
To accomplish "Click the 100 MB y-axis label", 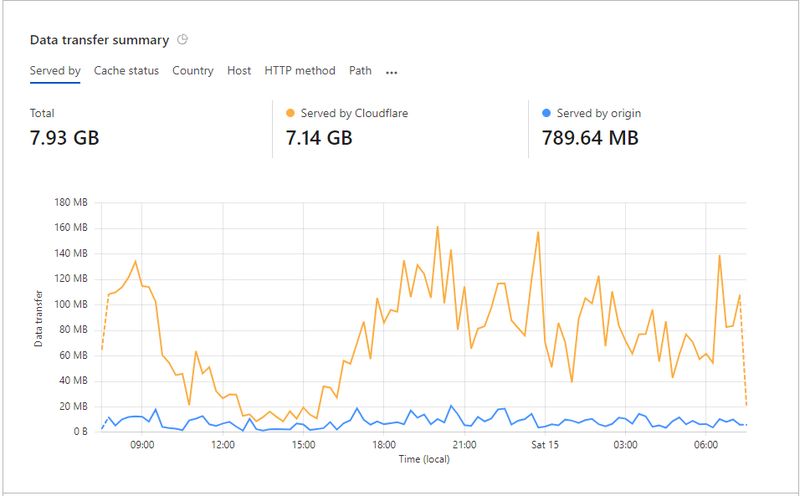I will point(71,304).
